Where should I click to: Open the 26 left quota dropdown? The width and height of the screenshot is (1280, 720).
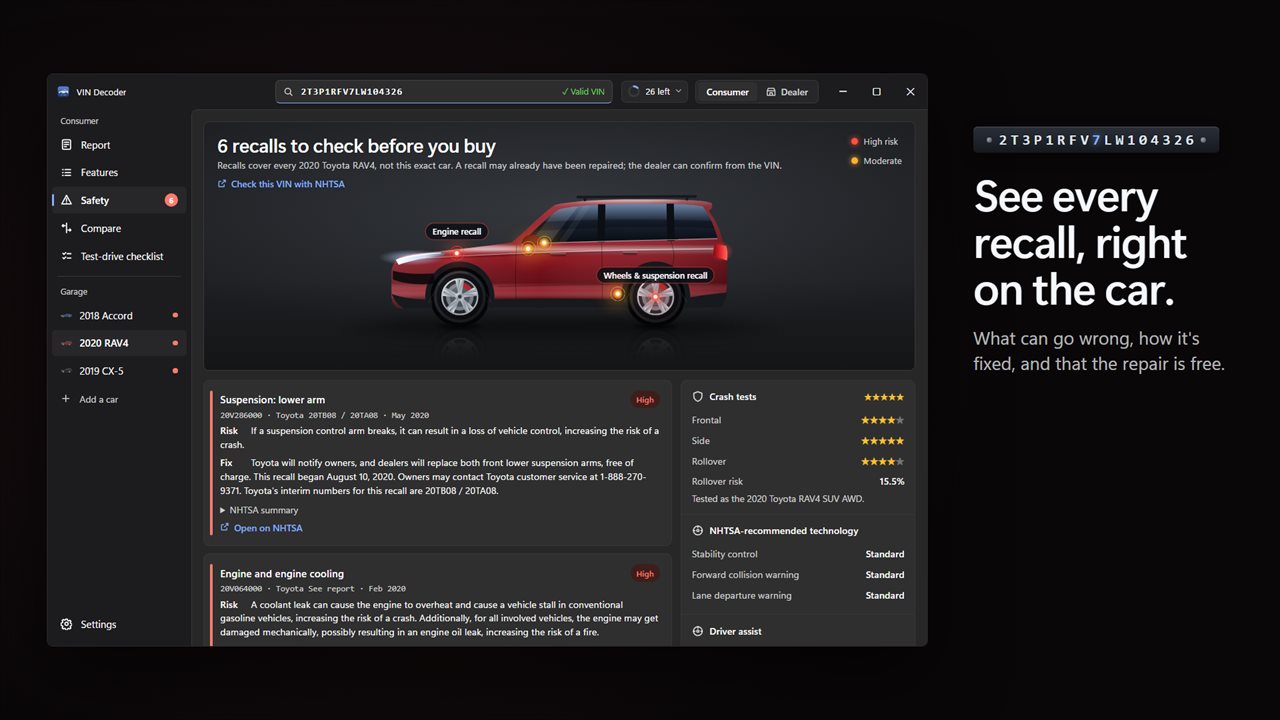pyautogui.click(x=655, y=92)
